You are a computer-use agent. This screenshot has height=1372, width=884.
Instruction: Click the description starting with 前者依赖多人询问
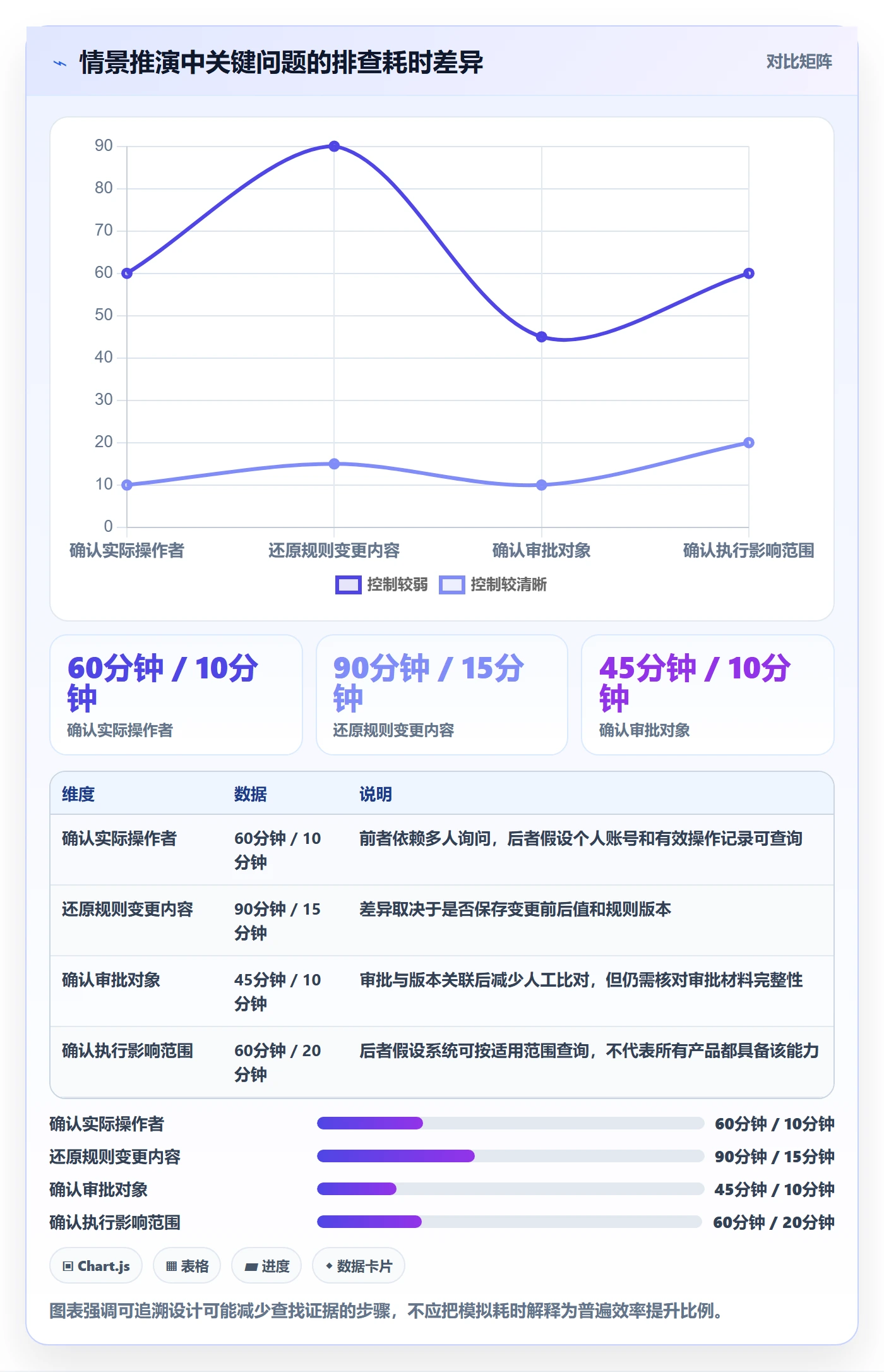point(581,838)
